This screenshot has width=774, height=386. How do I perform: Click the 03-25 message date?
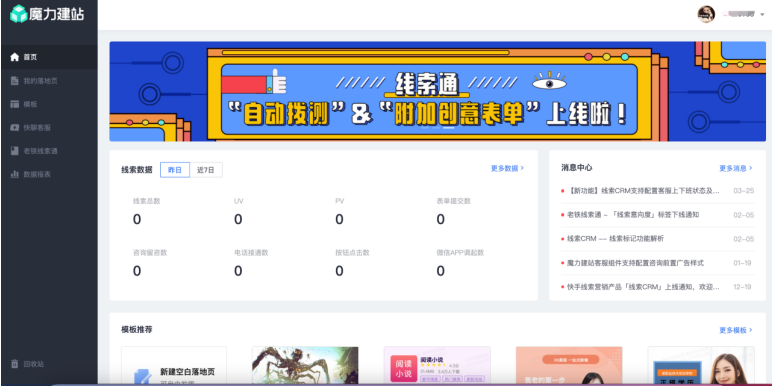point(743,191)
